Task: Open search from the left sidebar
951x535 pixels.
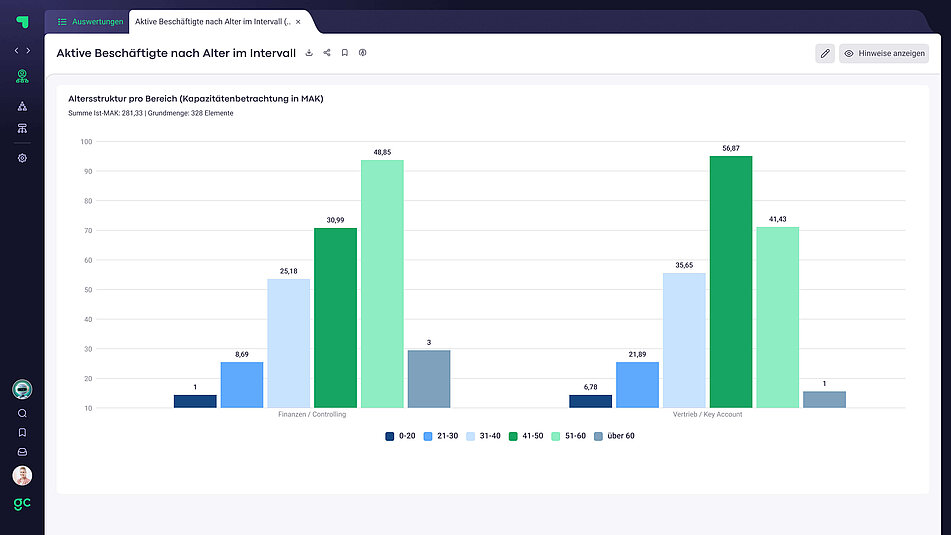Action: click(x=22, y=413)
